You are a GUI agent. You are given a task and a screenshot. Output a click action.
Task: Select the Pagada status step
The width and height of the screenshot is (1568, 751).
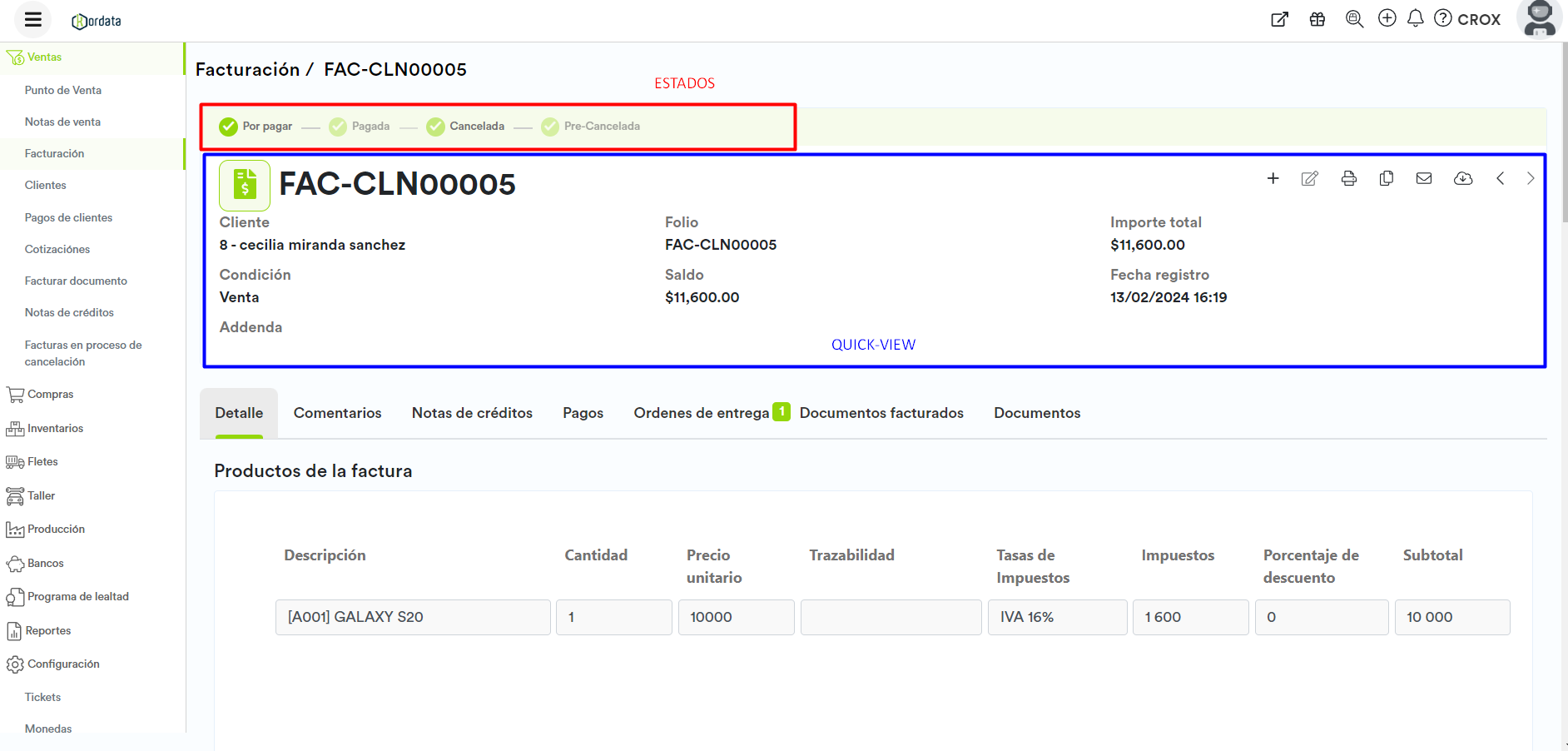pyautogui.click(x=360, y=127)
